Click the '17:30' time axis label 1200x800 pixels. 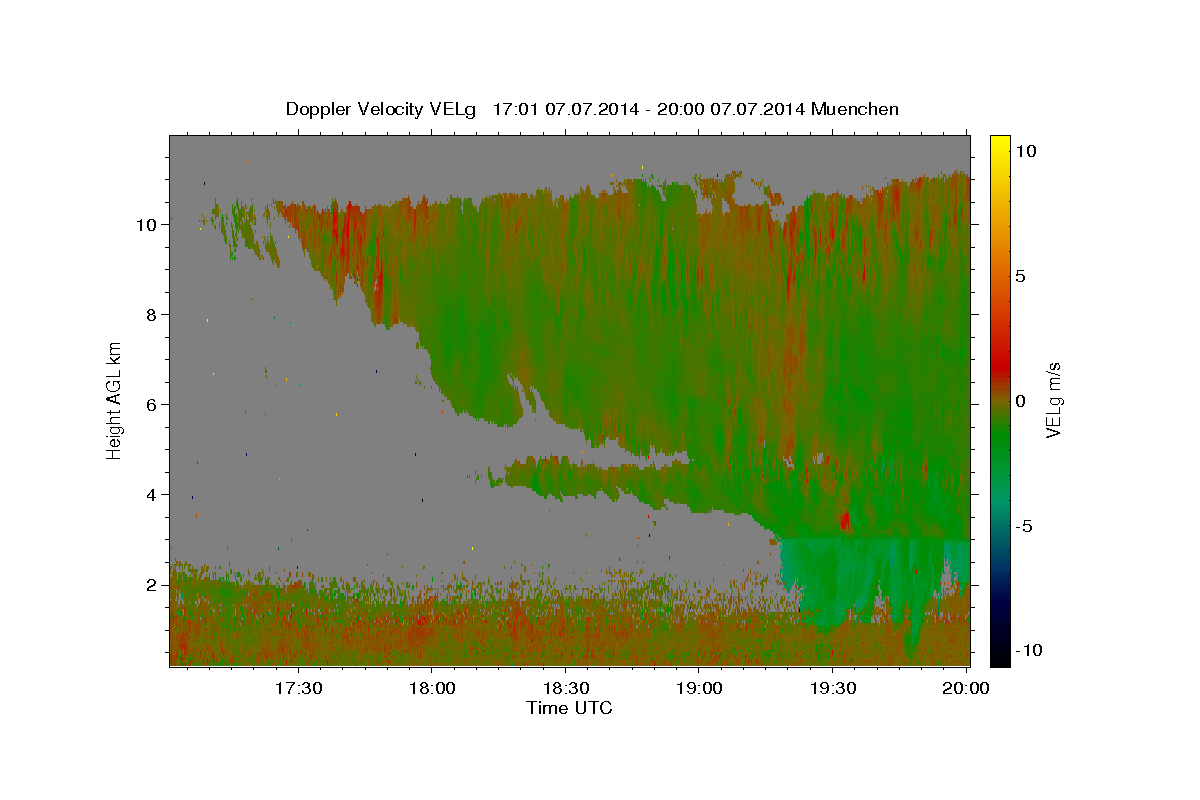pos(298,688)
